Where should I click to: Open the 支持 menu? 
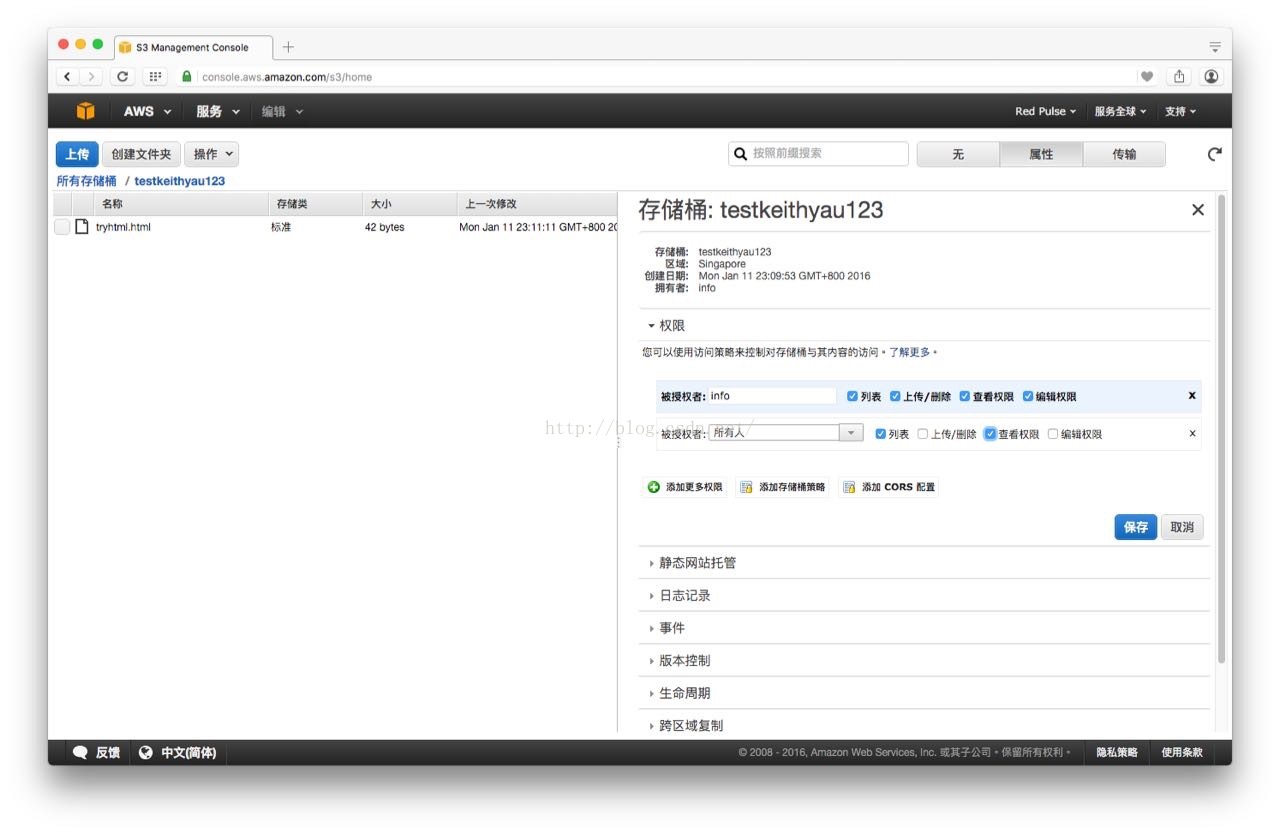pos(1180,111)
